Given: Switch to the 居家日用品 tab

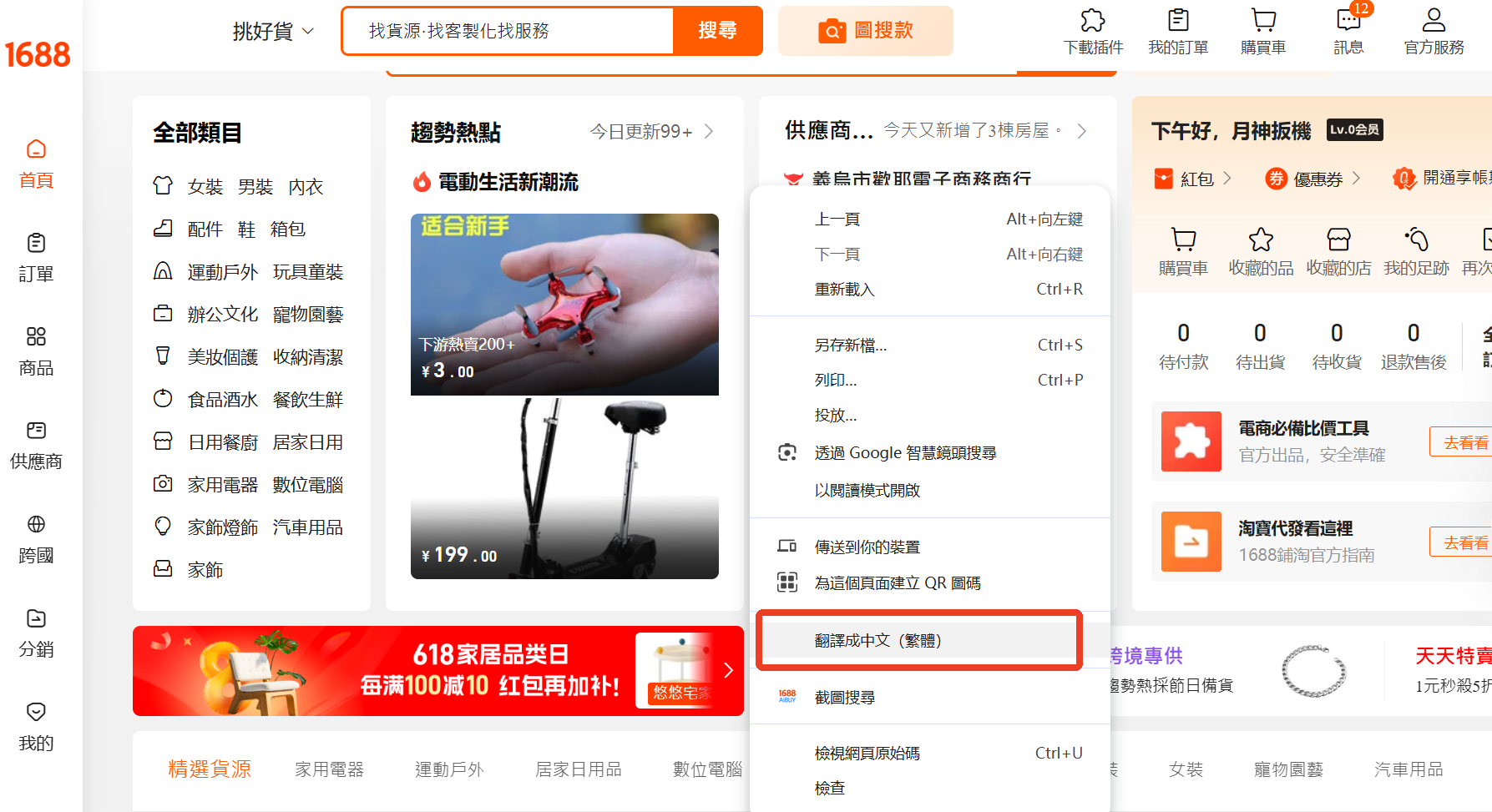Looking at the screenshot, I should click(579, 769).
